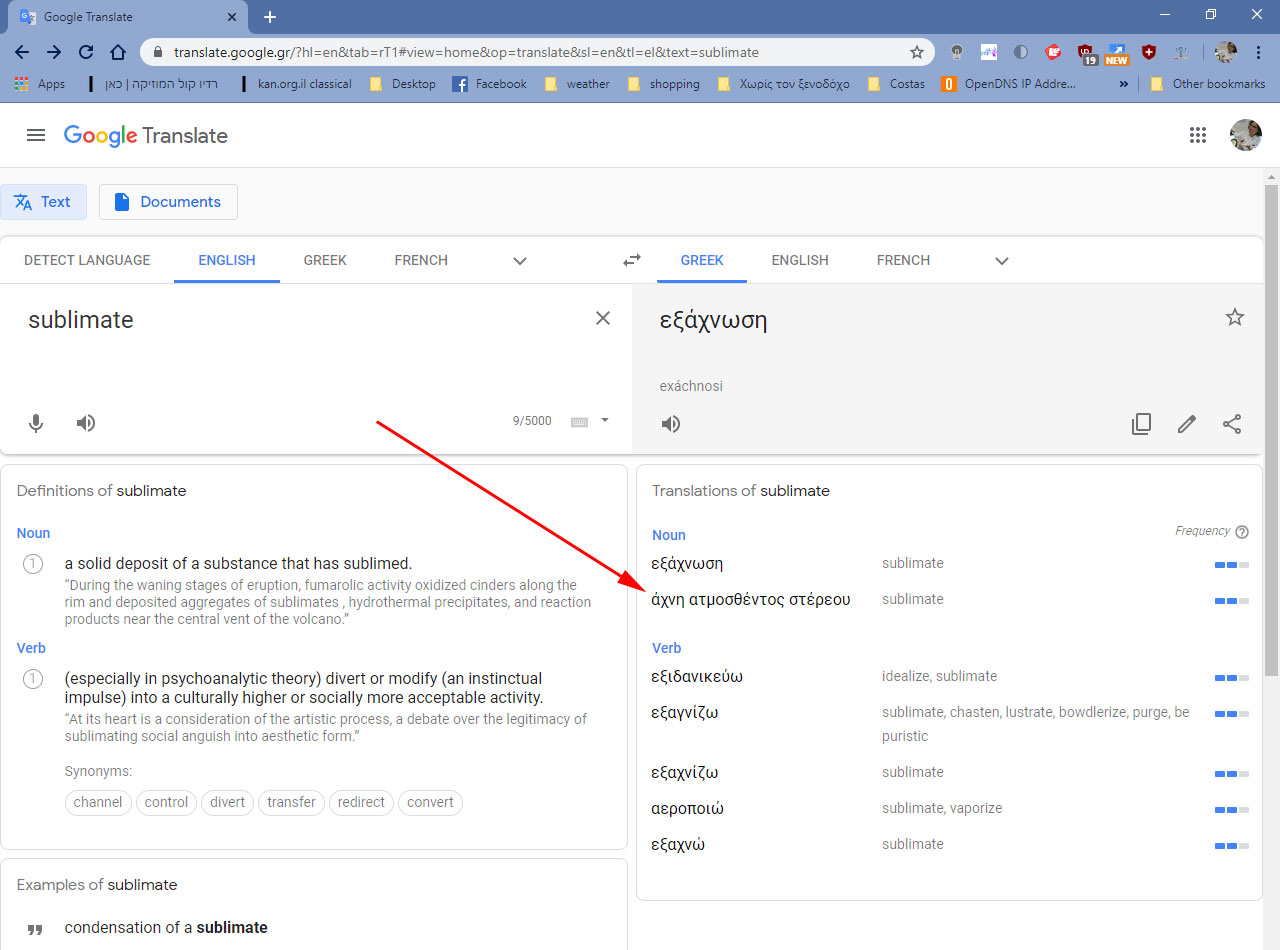Select Detect Language source tab
1280x950 pixels.
pos(87,260)
